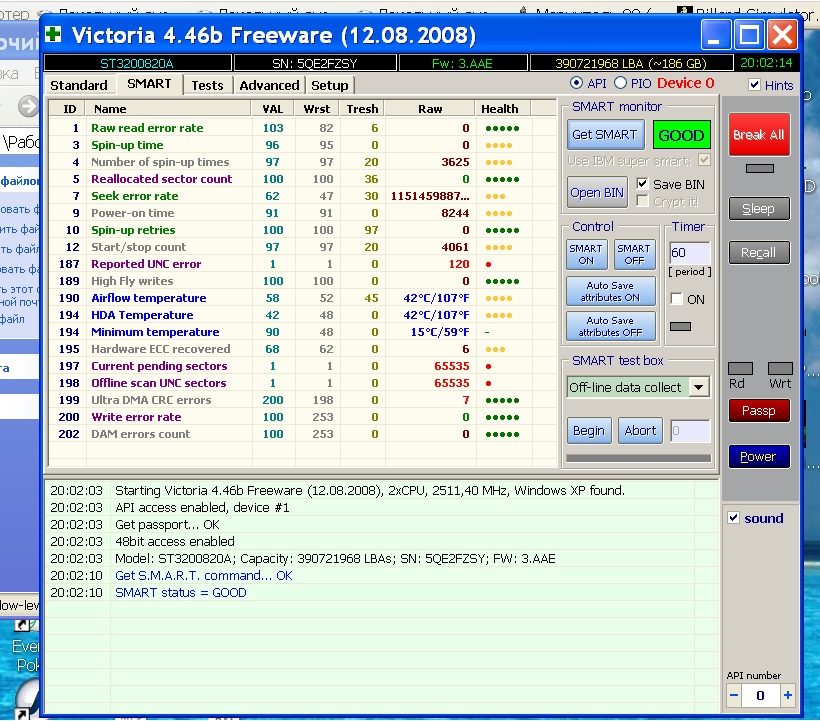Toggle the Save BIN checkbox

pos(643,184)
